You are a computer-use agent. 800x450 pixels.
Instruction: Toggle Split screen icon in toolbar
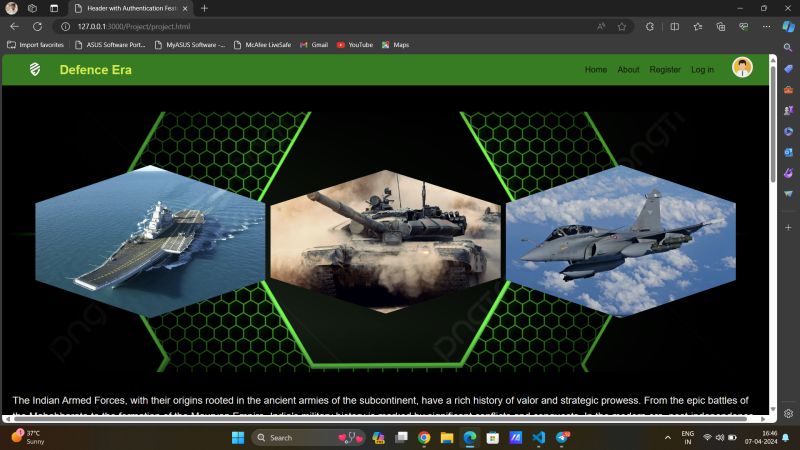(674, 27)
